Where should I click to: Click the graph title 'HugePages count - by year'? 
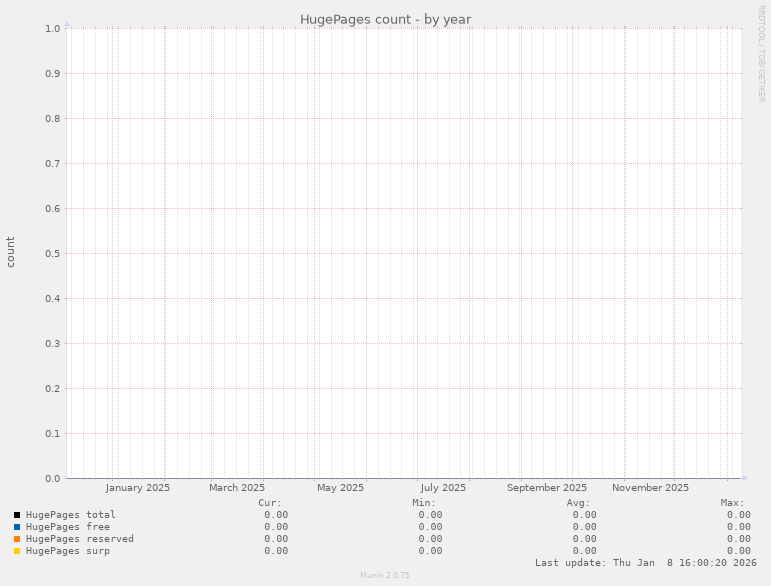[x=386, y=20]
